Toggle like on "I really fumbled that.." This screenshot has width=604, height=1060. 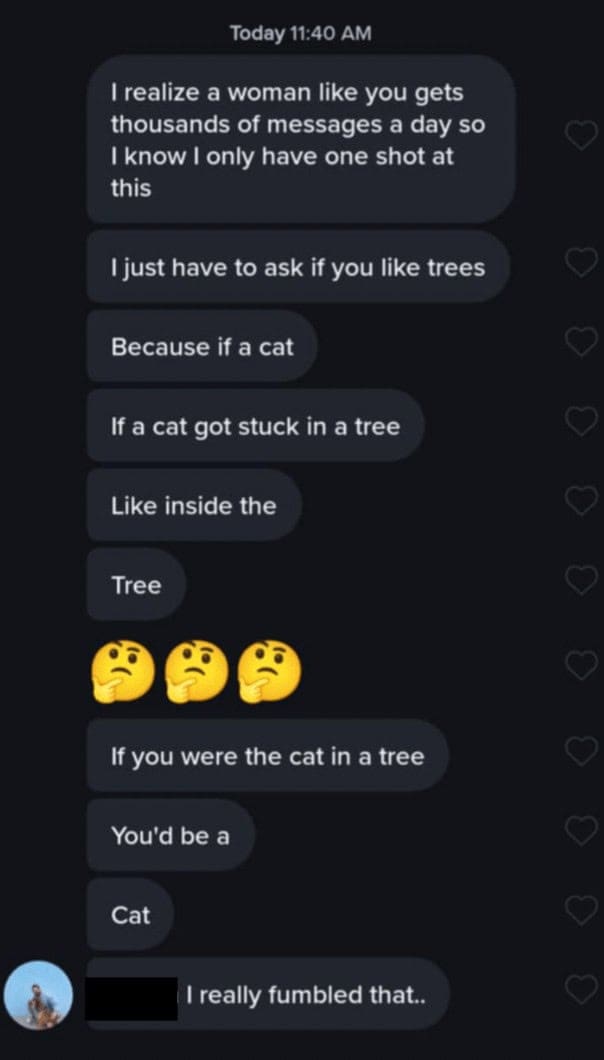point(581,990)
